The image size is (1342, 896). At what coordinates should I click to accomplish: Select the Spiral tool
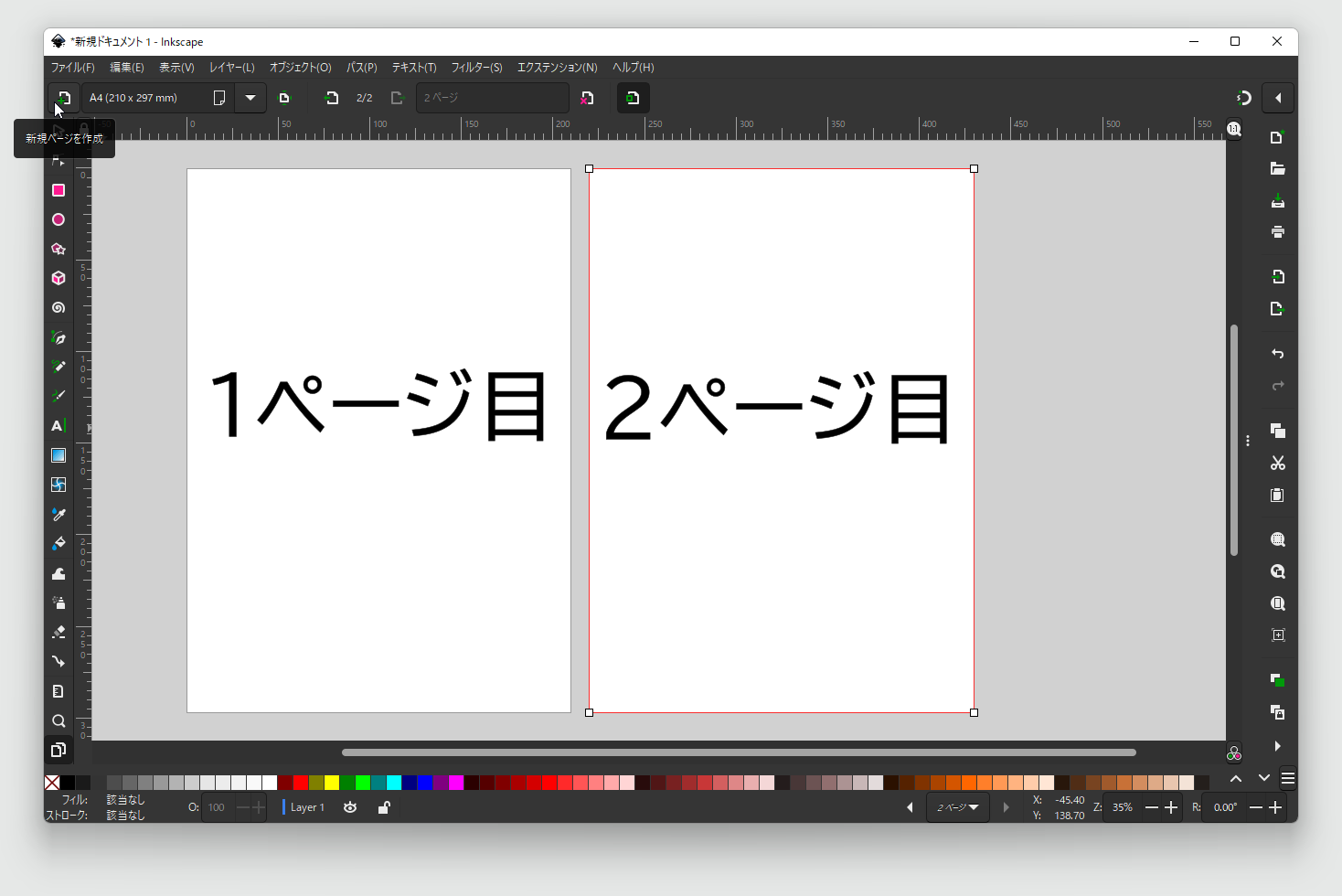coord(58,307)
